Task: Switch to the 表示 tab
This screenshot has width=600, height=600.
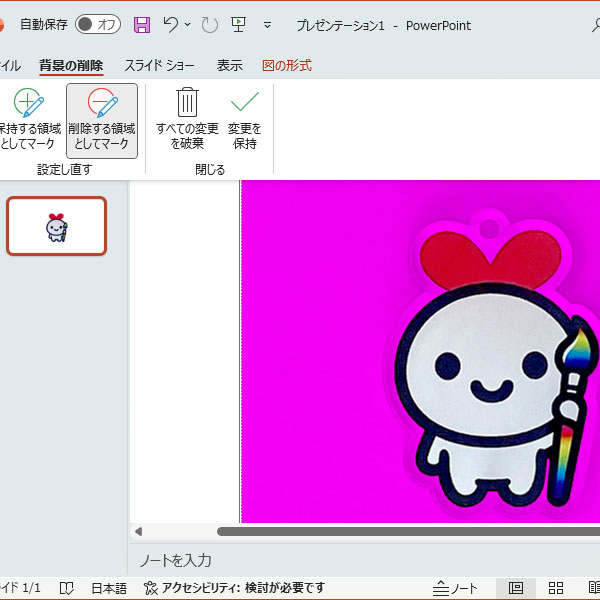Action: 230,65
